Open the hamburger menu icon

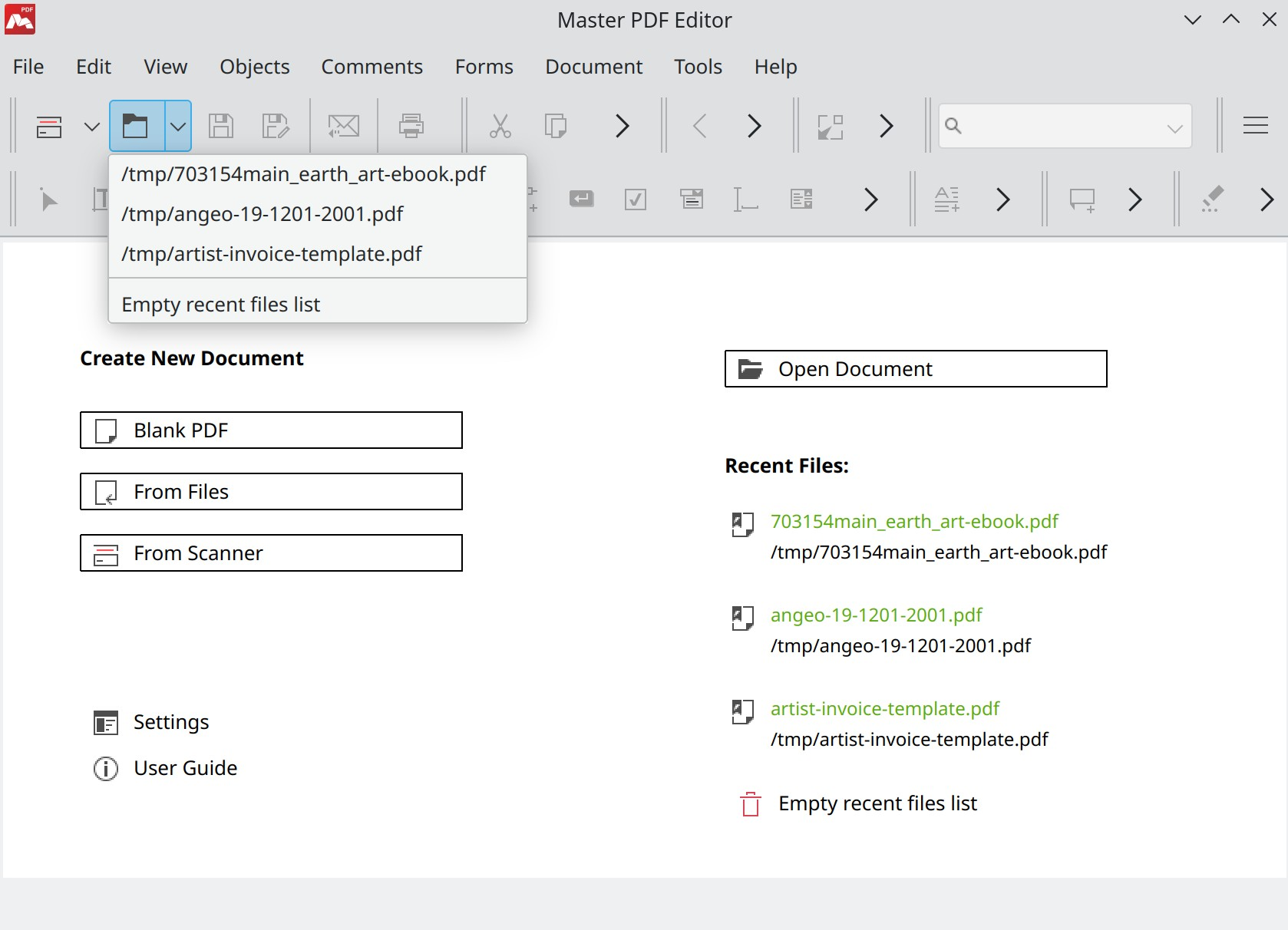(x=1256, y=125)
